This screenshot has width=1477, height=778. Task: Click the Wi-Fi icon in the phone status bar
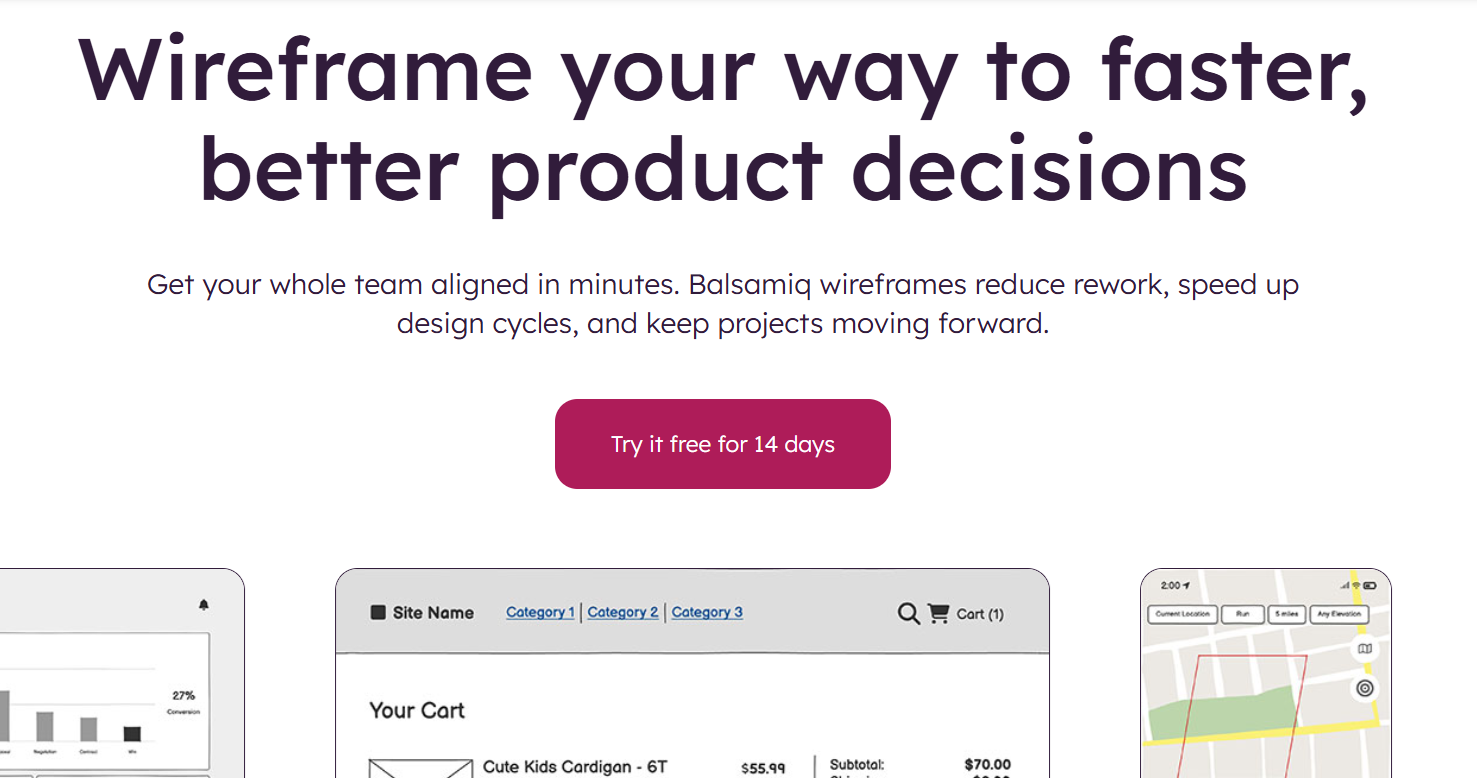(x=1356, y=586)
